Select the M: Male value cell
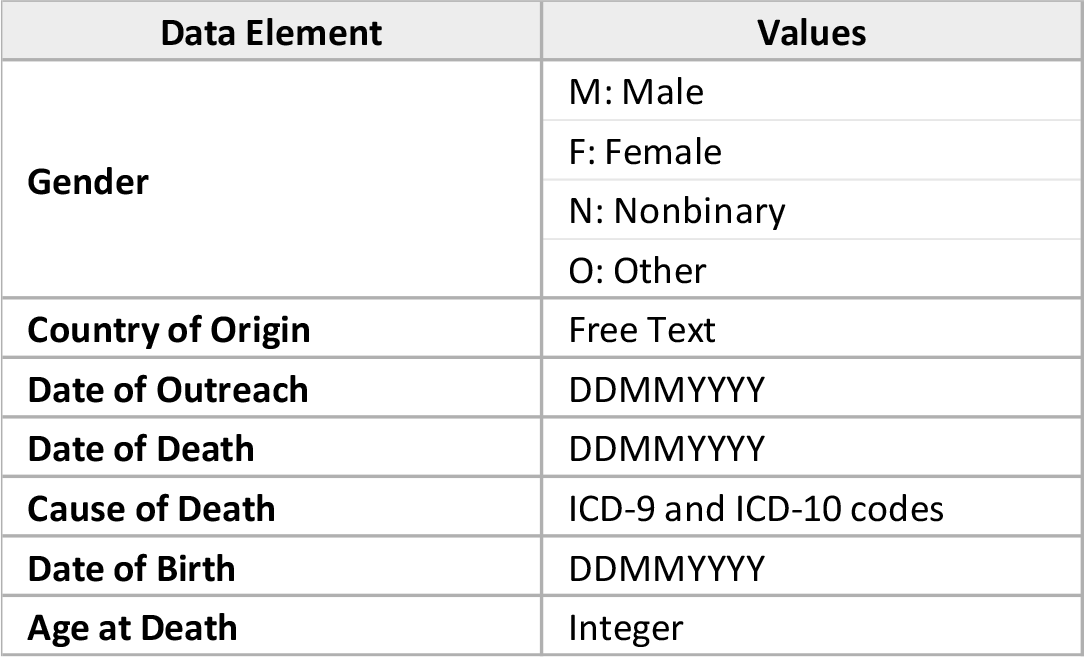This screenshot has width=1084, height=657. tap(812, 91)
